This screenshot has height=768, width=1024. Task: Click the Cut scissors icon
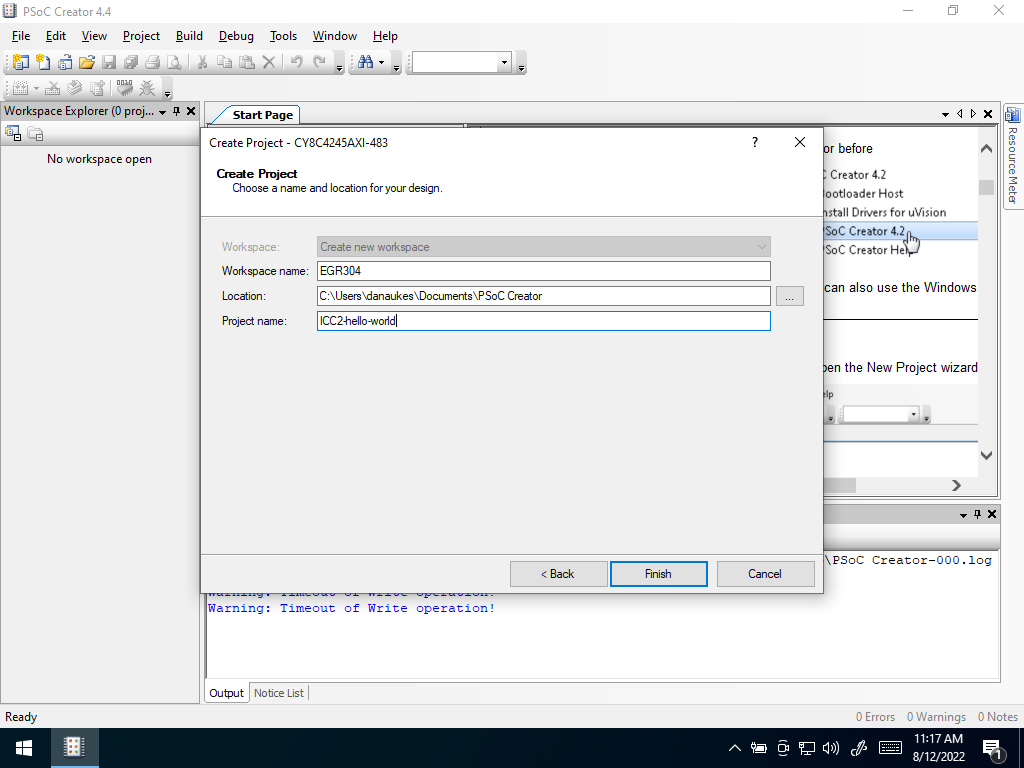[x=202, y=62]
